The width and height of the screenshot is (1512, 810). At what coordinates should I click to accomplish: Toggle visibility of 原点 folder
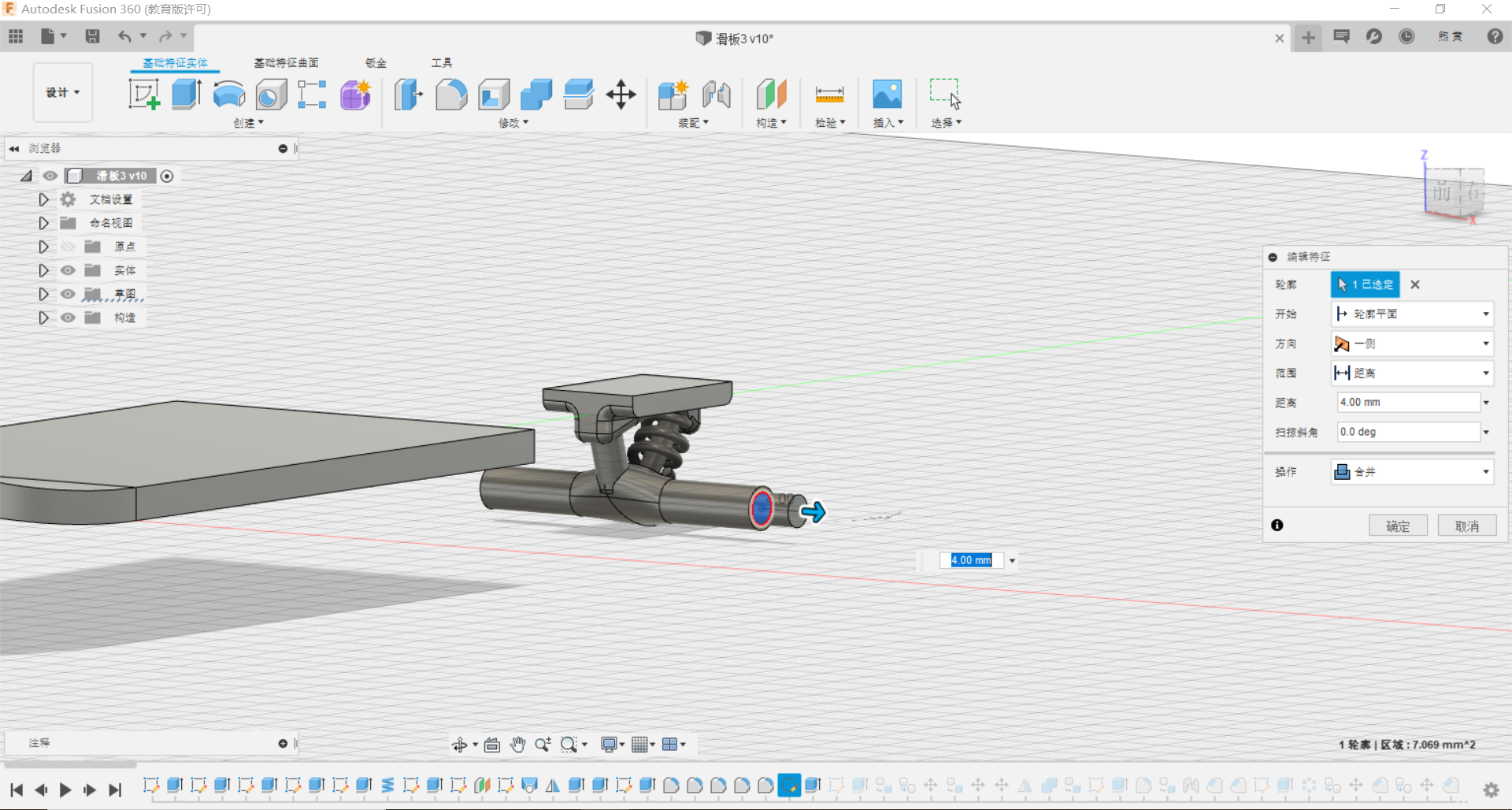pyautogui.click(x=69, y=247)
